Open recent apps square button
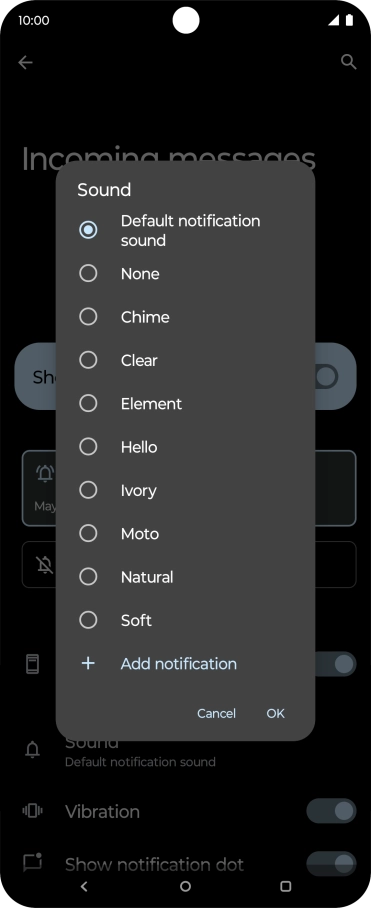 (x=285, y=886)
